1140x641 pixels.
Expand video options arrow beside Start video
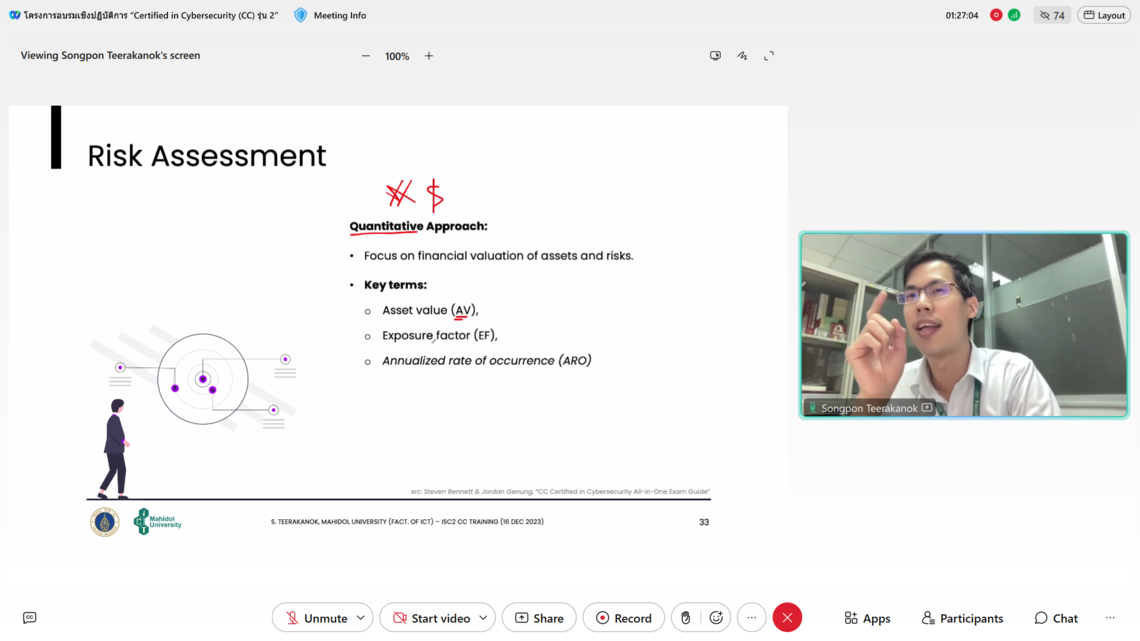tap(483, 618)
